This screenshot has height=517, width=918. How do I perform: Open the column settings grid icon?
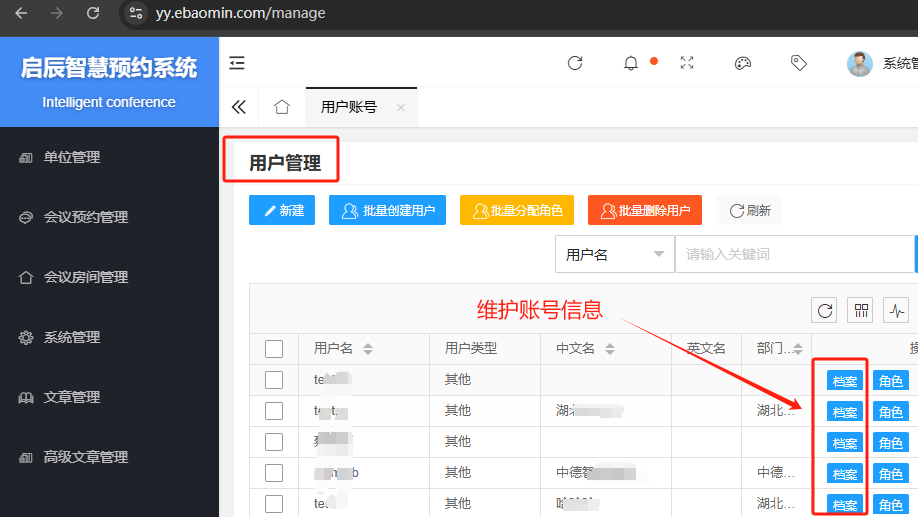pos(860,310)
